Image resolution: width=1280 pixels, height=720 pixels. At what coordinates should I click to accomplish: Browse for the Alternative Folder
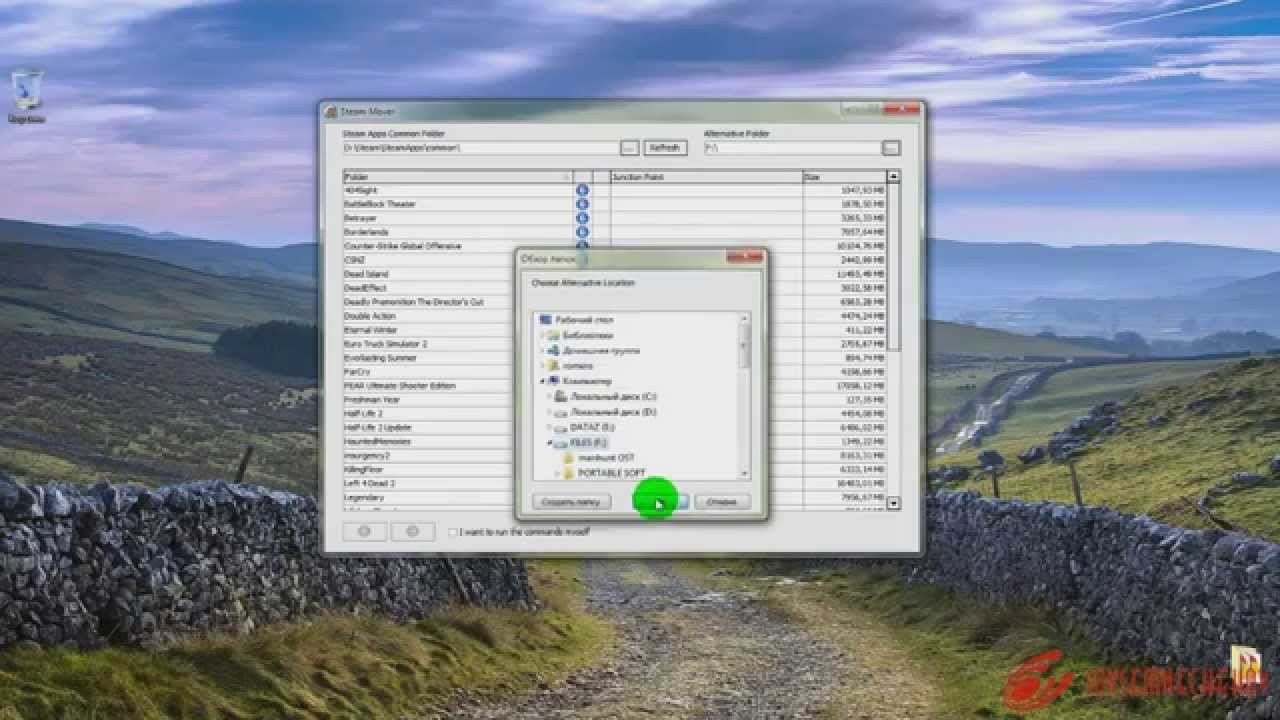coord(891,148)
